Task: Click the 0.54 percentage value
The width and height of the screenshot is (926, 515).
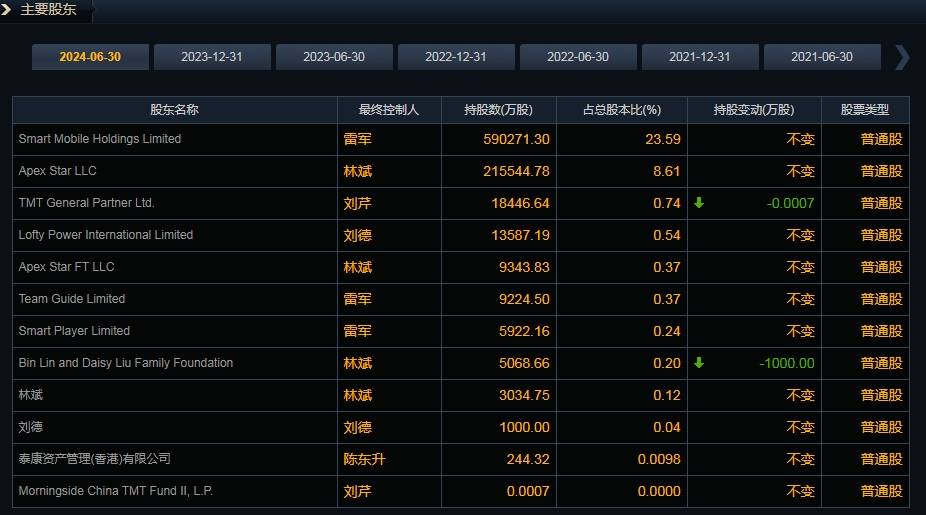Action: tap(667, 235)
